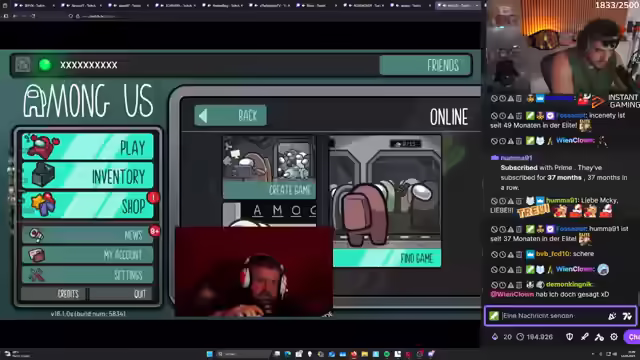This screenshot has height=360, width=640.
Task: Click the Inventory box icon
Action: coord(43,174)
